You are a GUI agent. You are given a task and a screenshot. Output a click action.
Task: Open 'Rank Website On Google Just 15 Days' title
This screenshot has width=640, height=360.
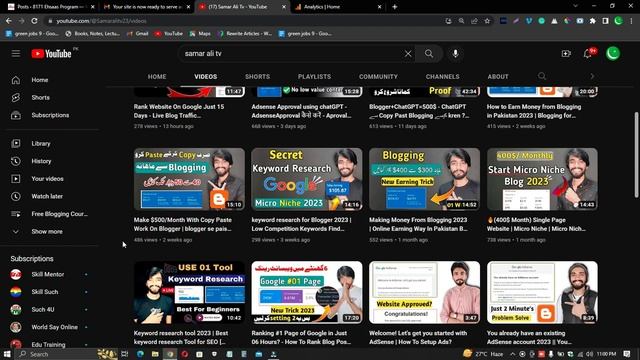pyautogui.click(x=179, y=111)
